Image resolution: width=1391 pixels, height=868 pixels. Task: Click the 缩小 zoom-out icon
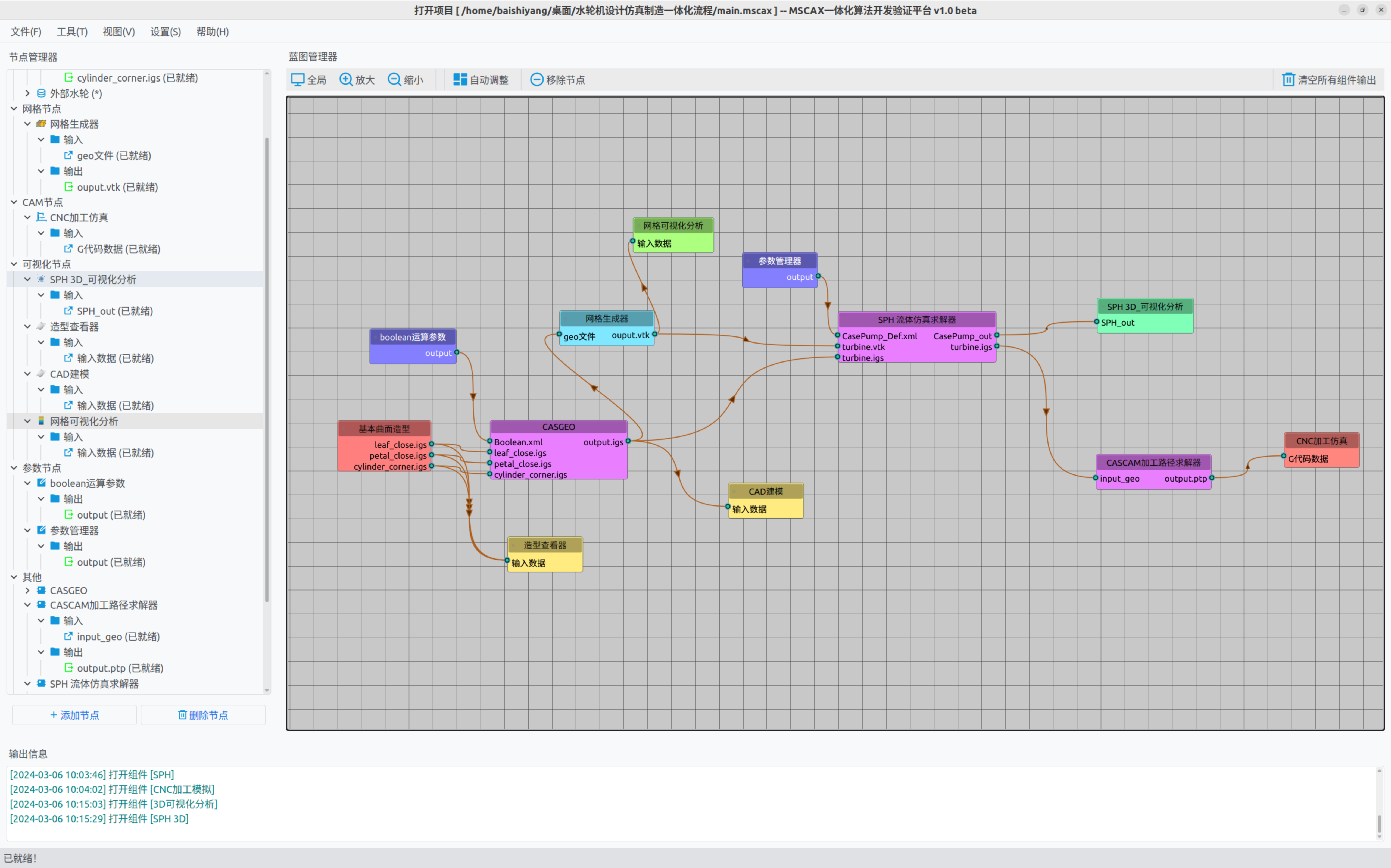click(x=394, y=80)
